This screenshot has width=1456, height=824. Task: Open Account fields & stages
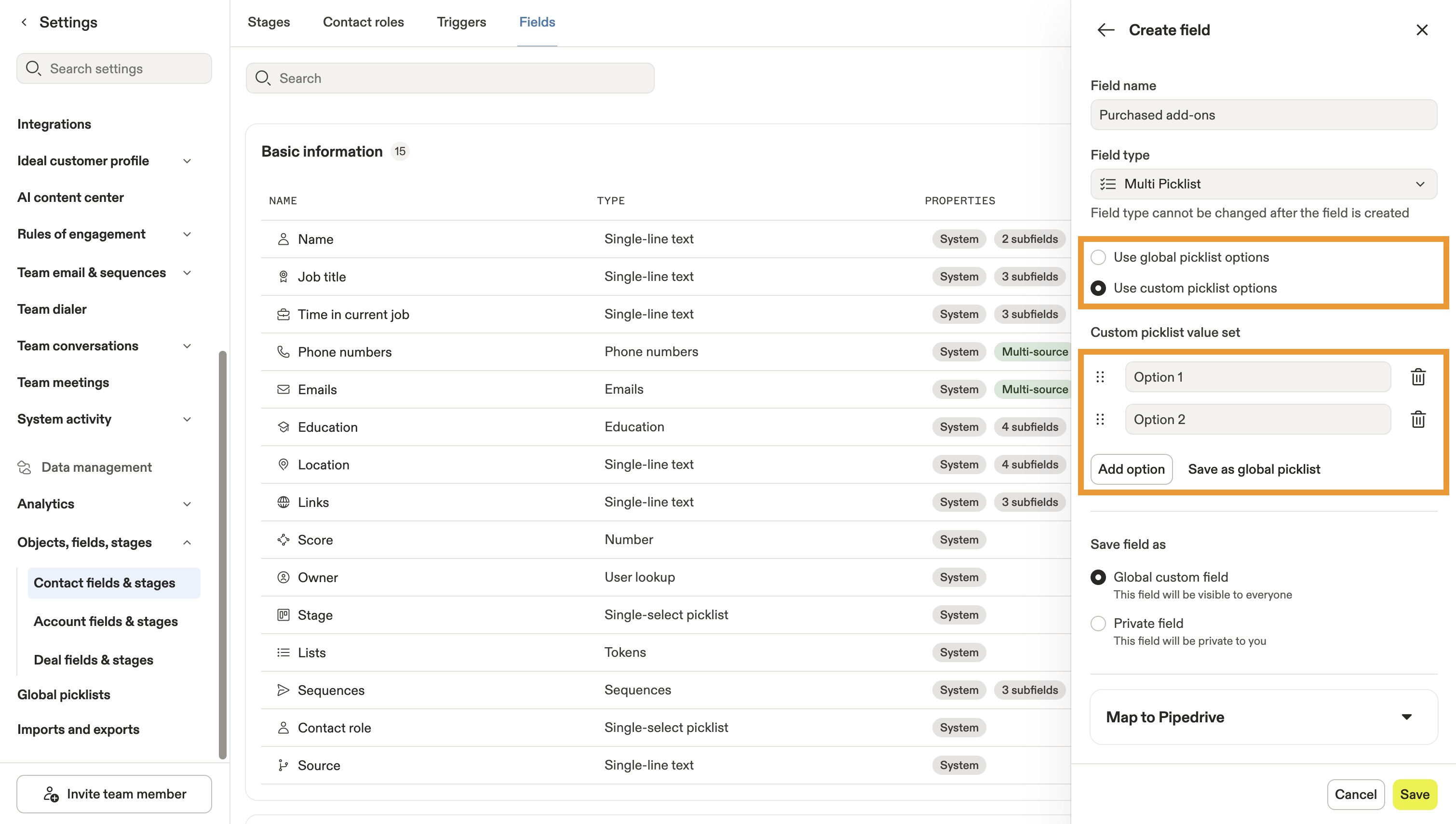coord(106,622)
